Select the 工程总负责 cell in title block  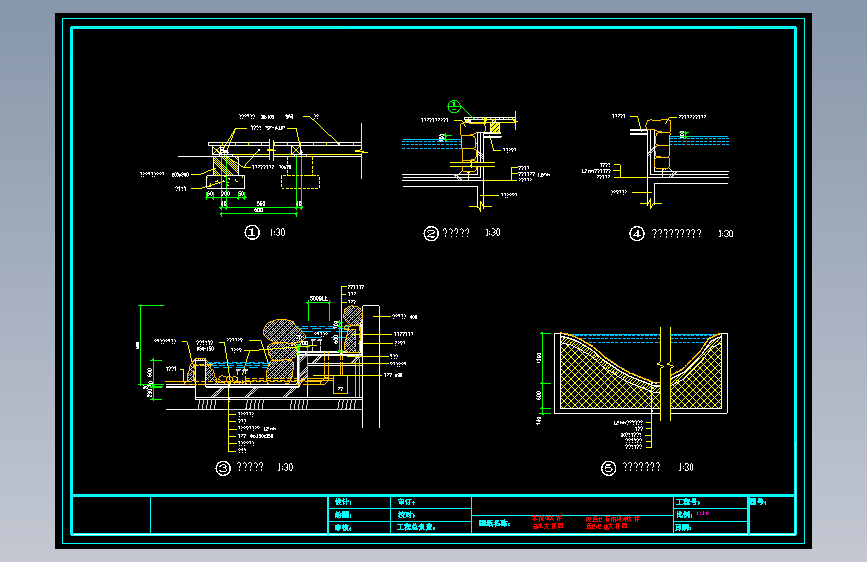coord(431,527)
